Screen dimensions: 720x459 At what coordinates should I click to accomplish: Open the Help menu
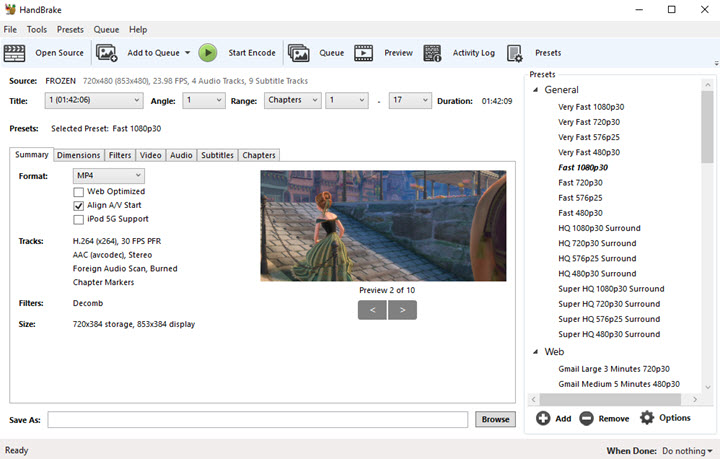click(x=138, y=29)
